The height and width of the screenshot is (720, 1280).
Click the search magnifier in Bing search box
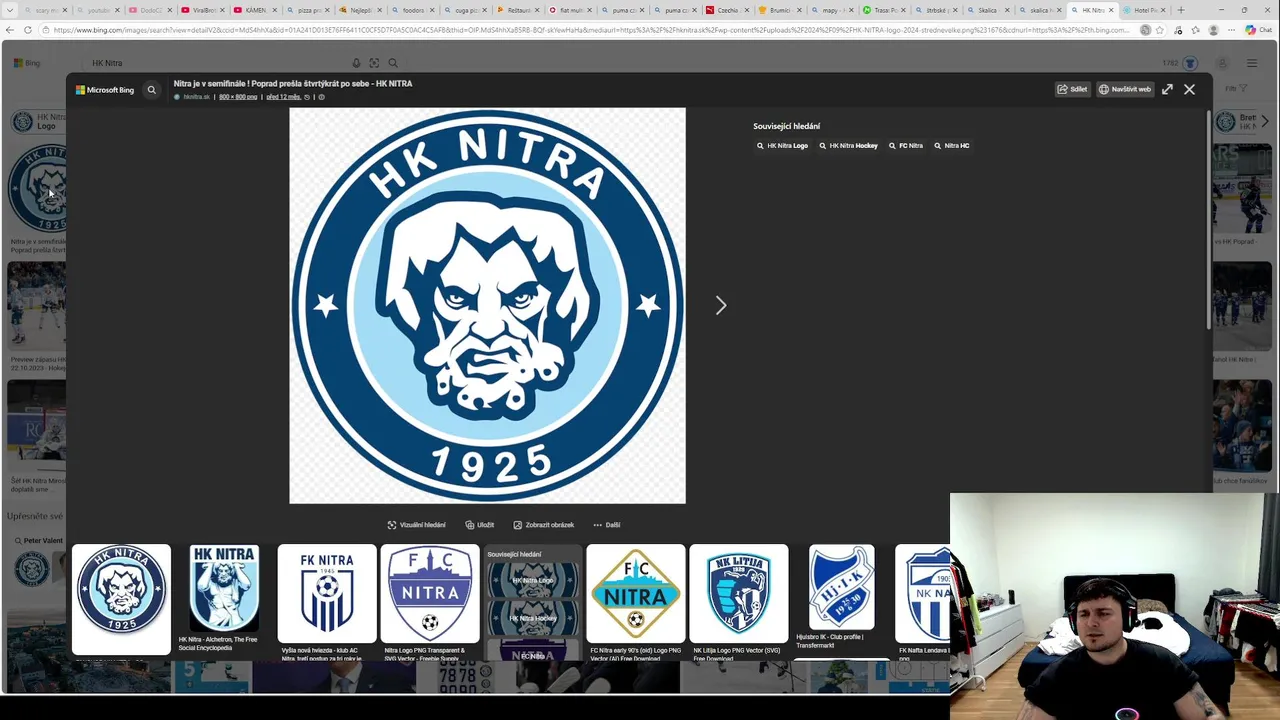pyautogui.click(x=393, y=63)
